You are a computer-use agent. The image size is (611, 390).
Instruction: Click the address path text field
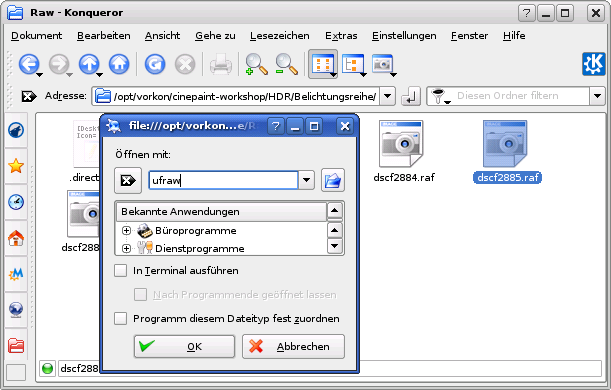point(245,96)
